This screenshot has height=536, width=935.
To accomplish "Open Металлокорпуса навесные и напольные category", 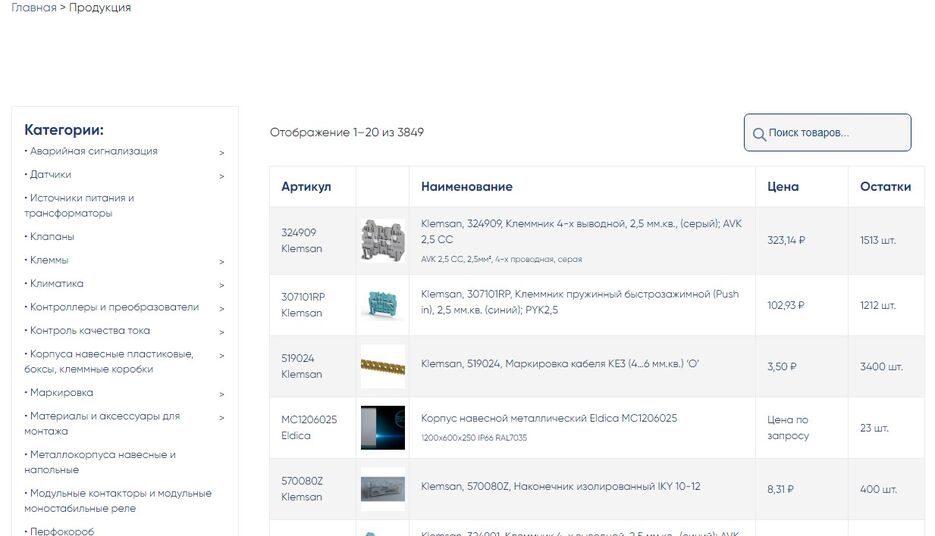I will pyautogui.click(x=100, y=462).
